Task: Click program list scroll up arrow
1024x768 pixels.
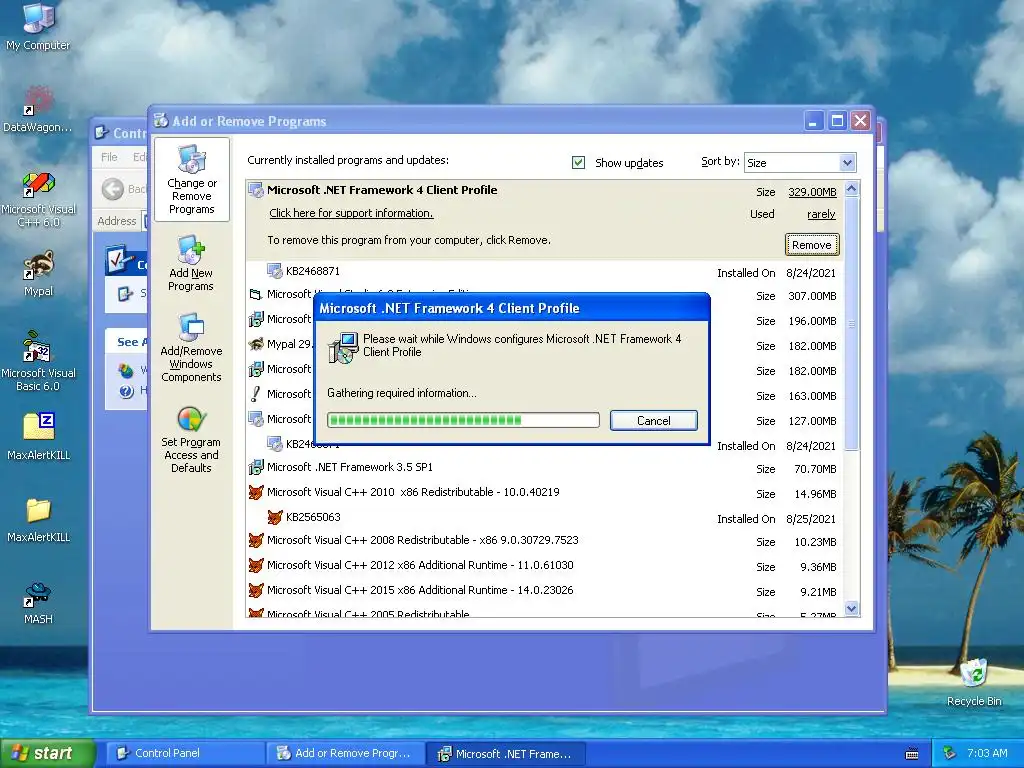Action: tap(851, 189)
